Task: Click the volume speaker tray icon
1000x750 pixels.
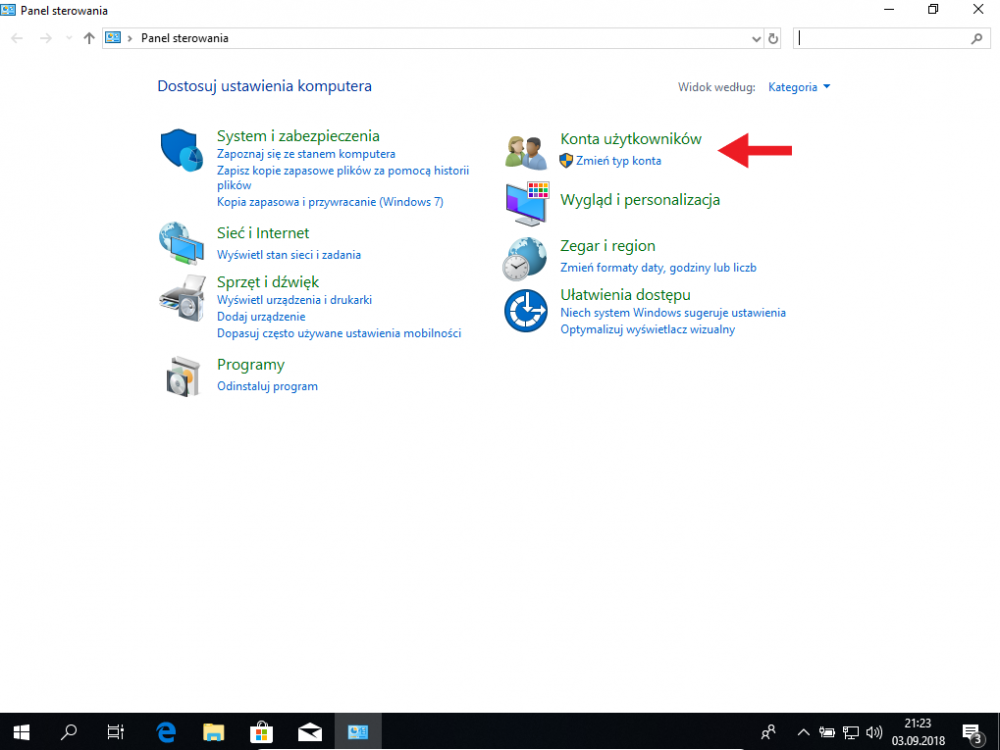Action: click(x=874, y=732)
